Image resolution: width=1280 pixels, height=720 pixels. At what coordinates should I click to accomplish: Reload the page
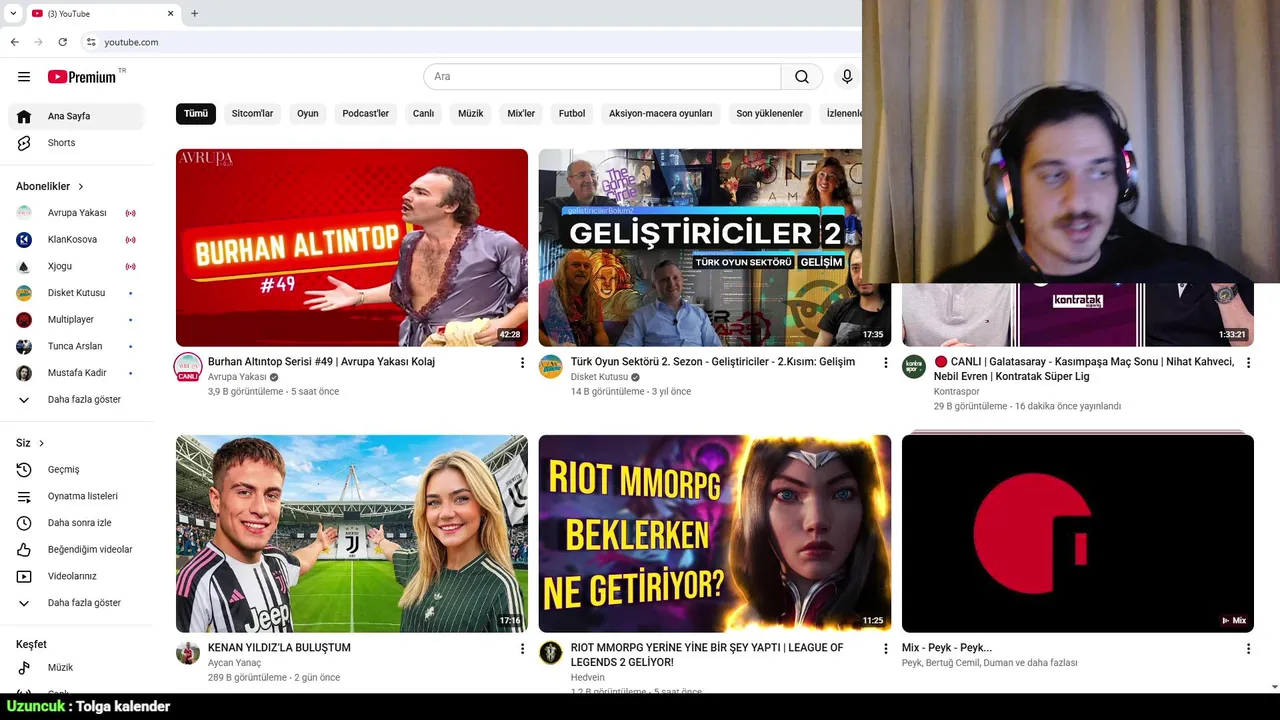coord(62,42)
